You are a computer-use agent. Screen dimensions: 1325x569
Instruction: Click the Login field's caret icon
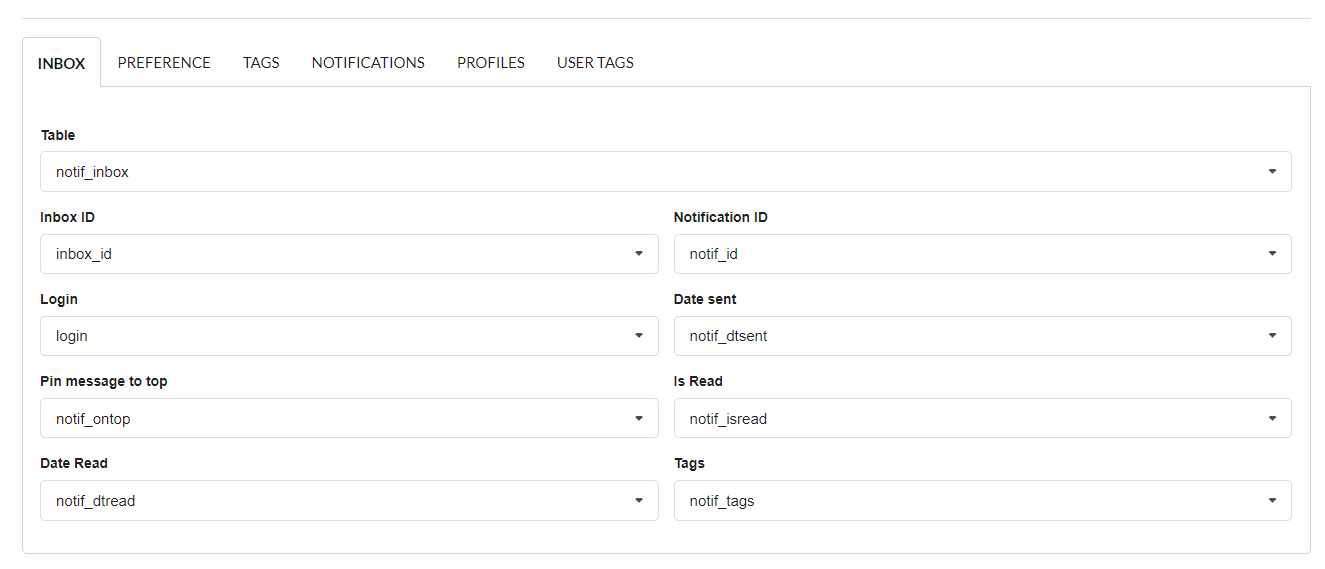pyautogui.click(x=639, y=336)
